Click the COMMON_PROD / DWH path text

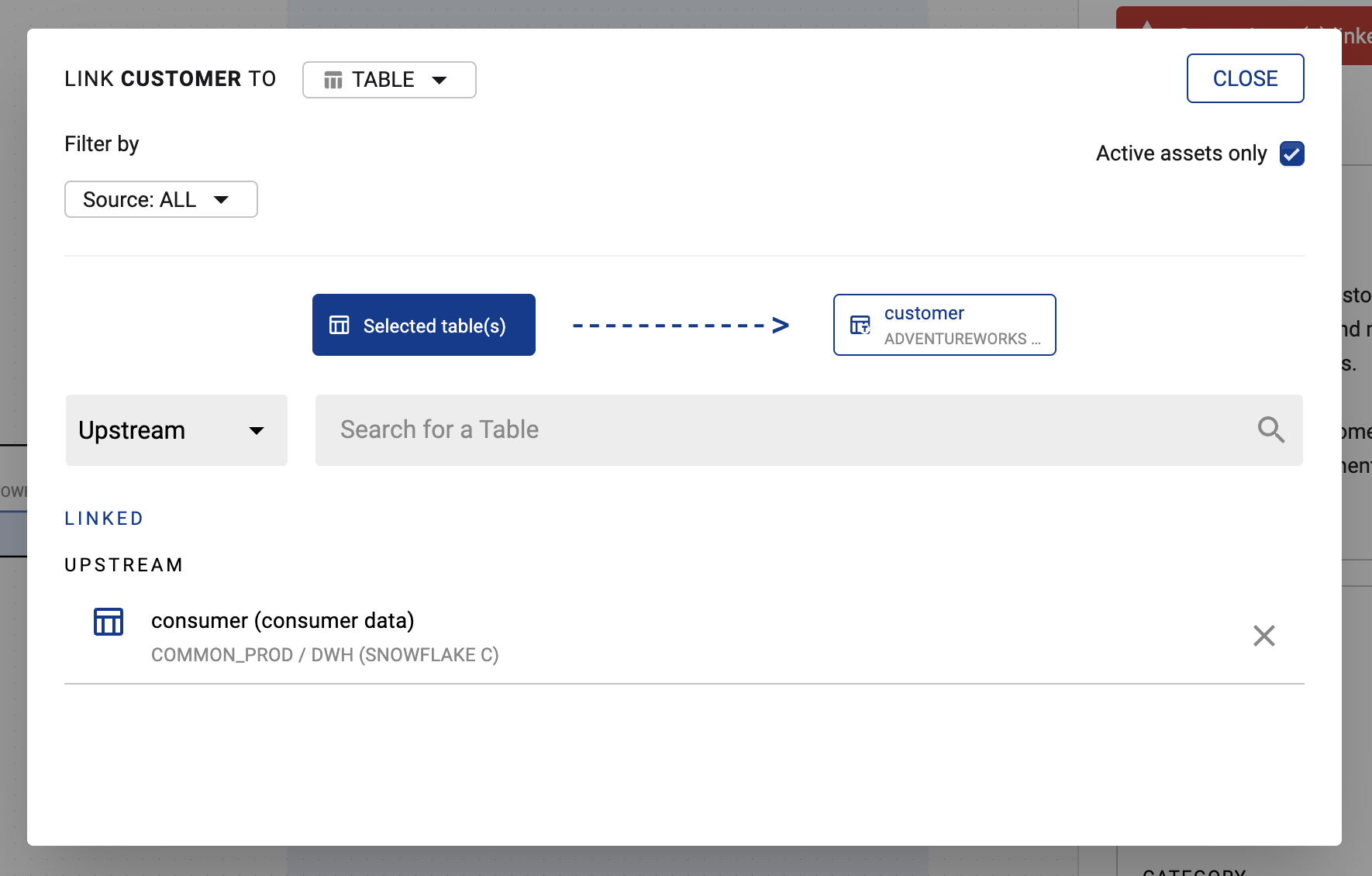[x=325, y=655]
